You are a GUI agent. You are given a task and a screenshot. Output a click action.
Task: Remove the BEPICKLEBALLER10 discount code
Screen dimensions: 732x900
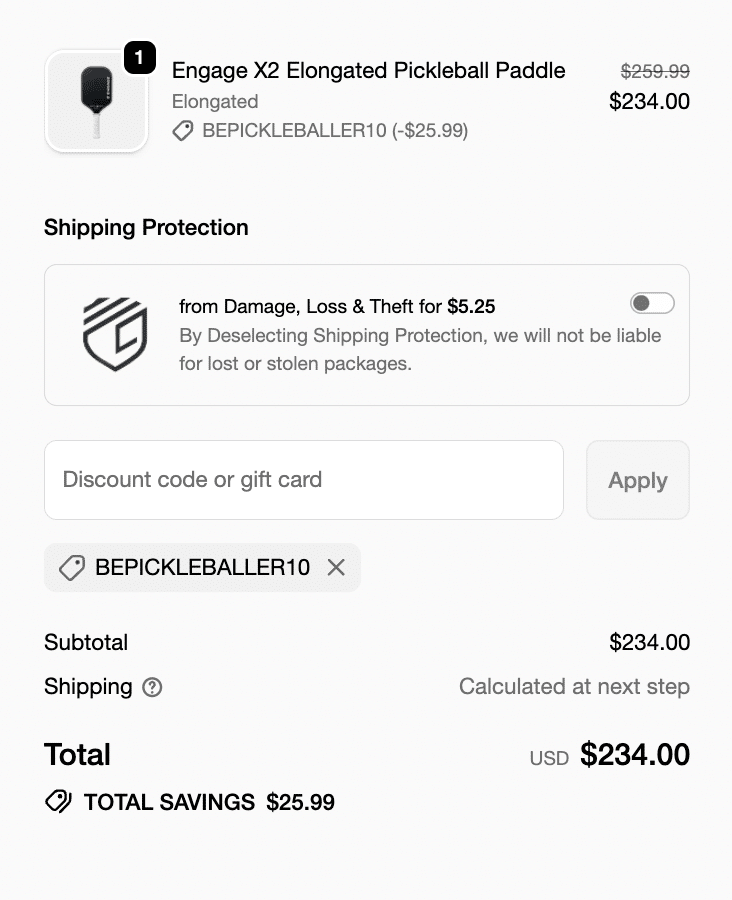tap(336, 568)
